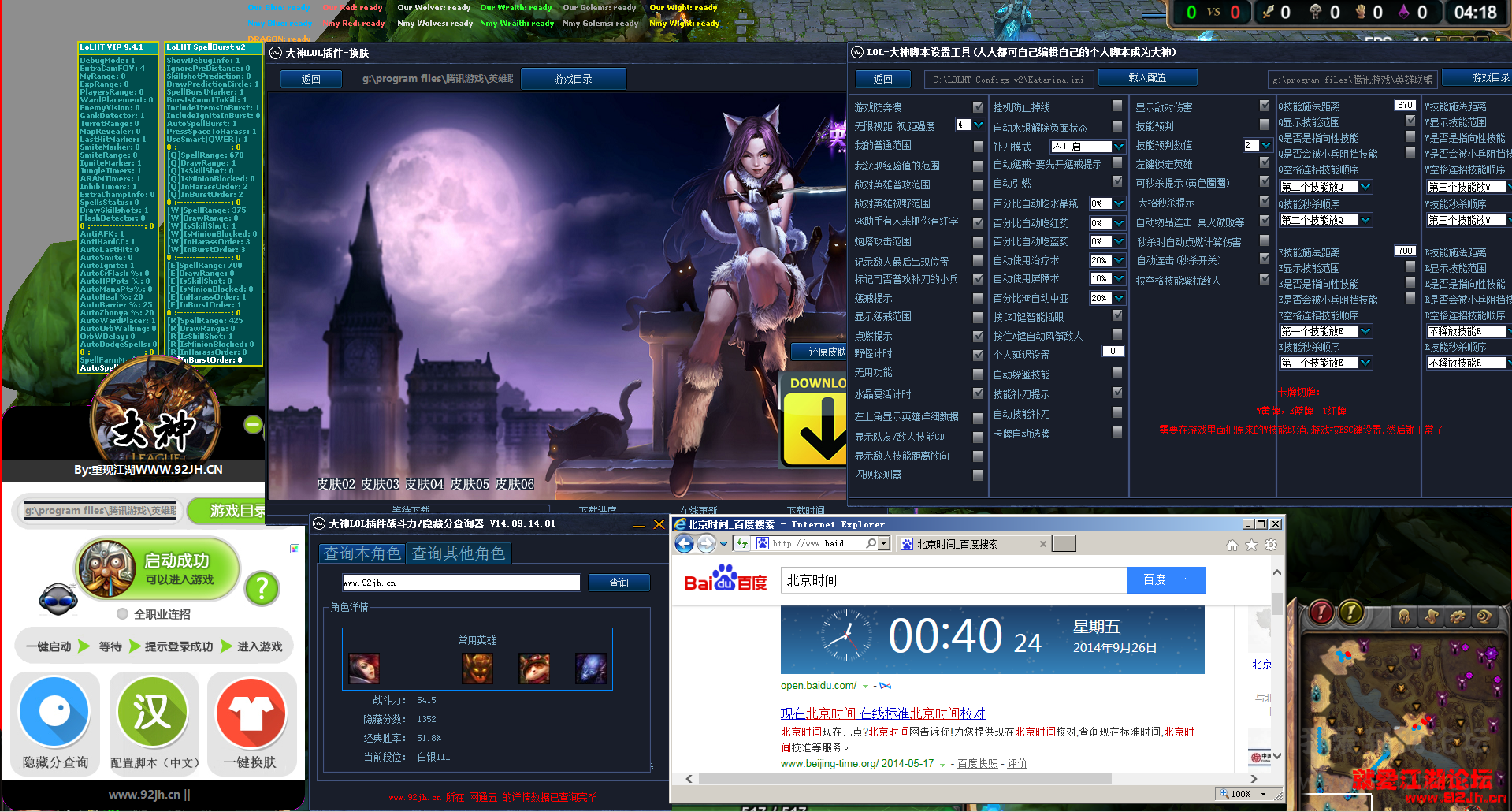Click IE vertical scrollbar thumb
This screenshot has width=1512, height=812.
[x=1276, y=604]
